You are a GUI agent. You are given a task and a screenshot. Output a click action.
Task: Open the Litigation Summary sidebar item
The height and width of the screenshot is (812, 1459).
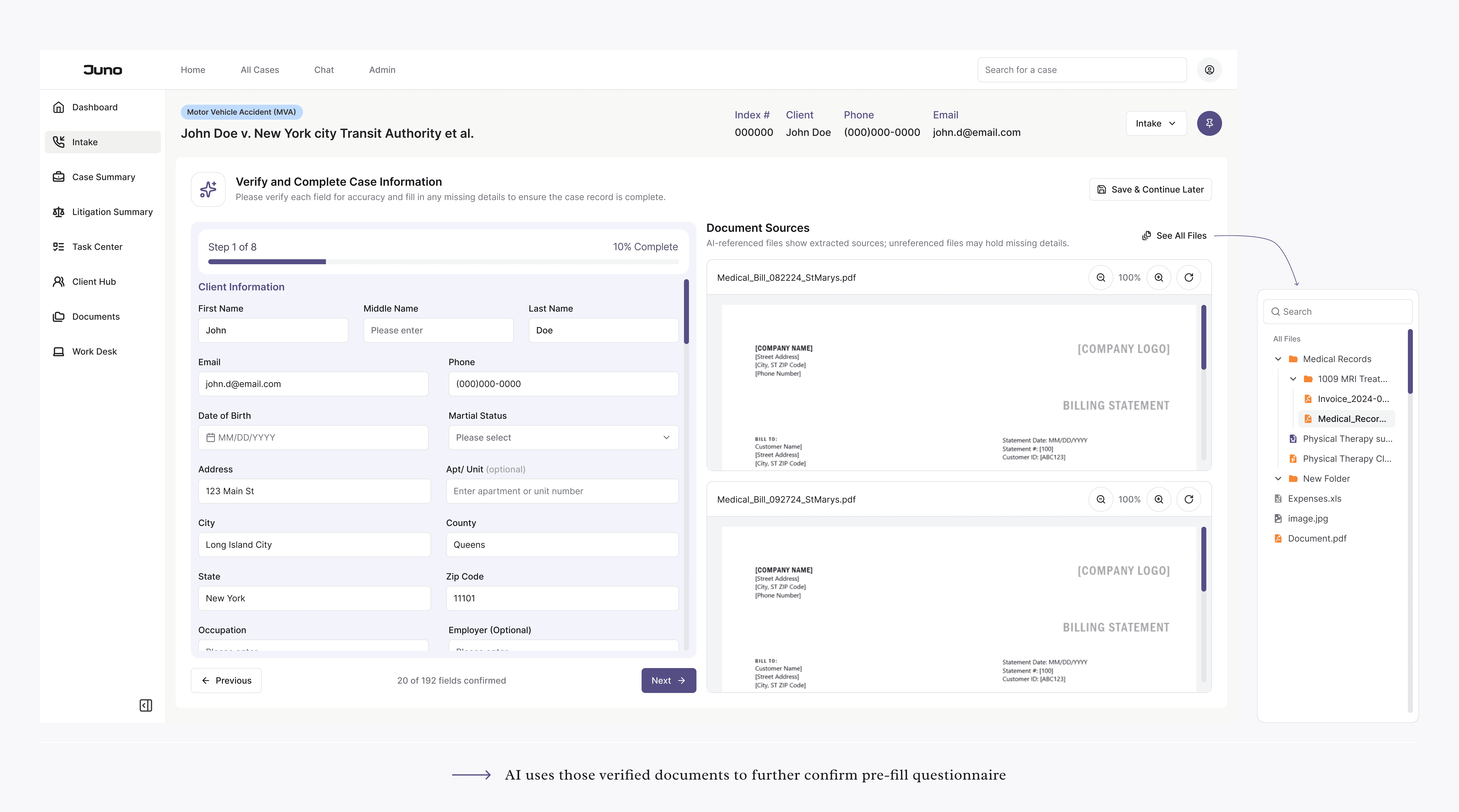point(112,212)
